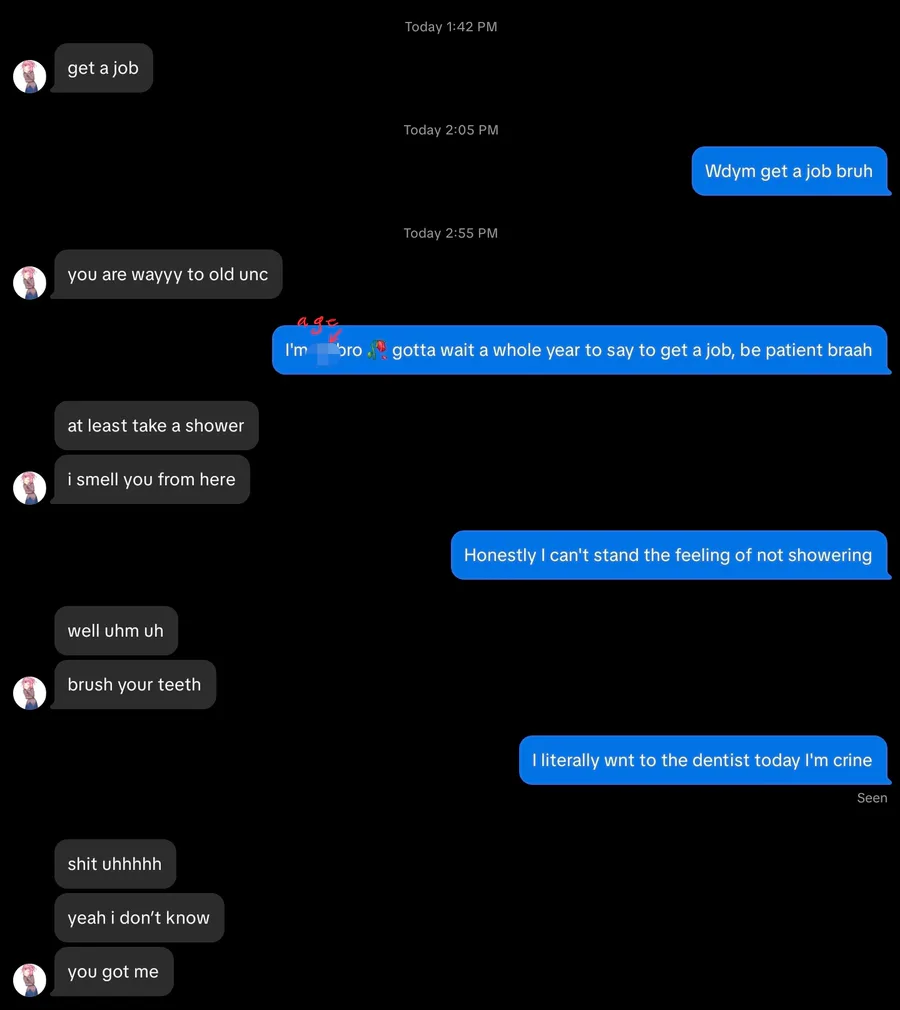Click the sender avatar next to "brush your teeth"
The image size is (900, 1010).
click(30, 693)
